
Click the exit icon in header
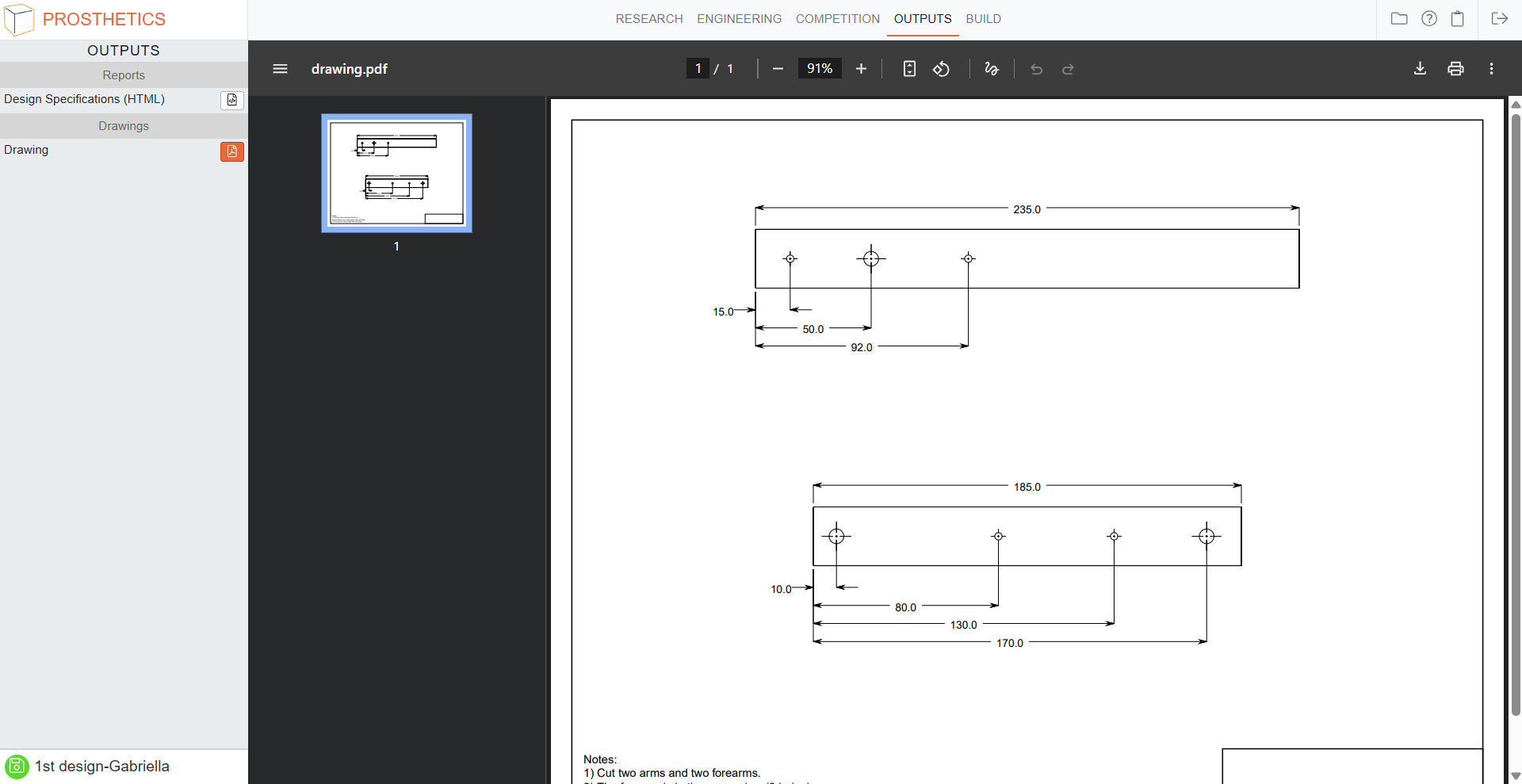tap(1499, 18)
